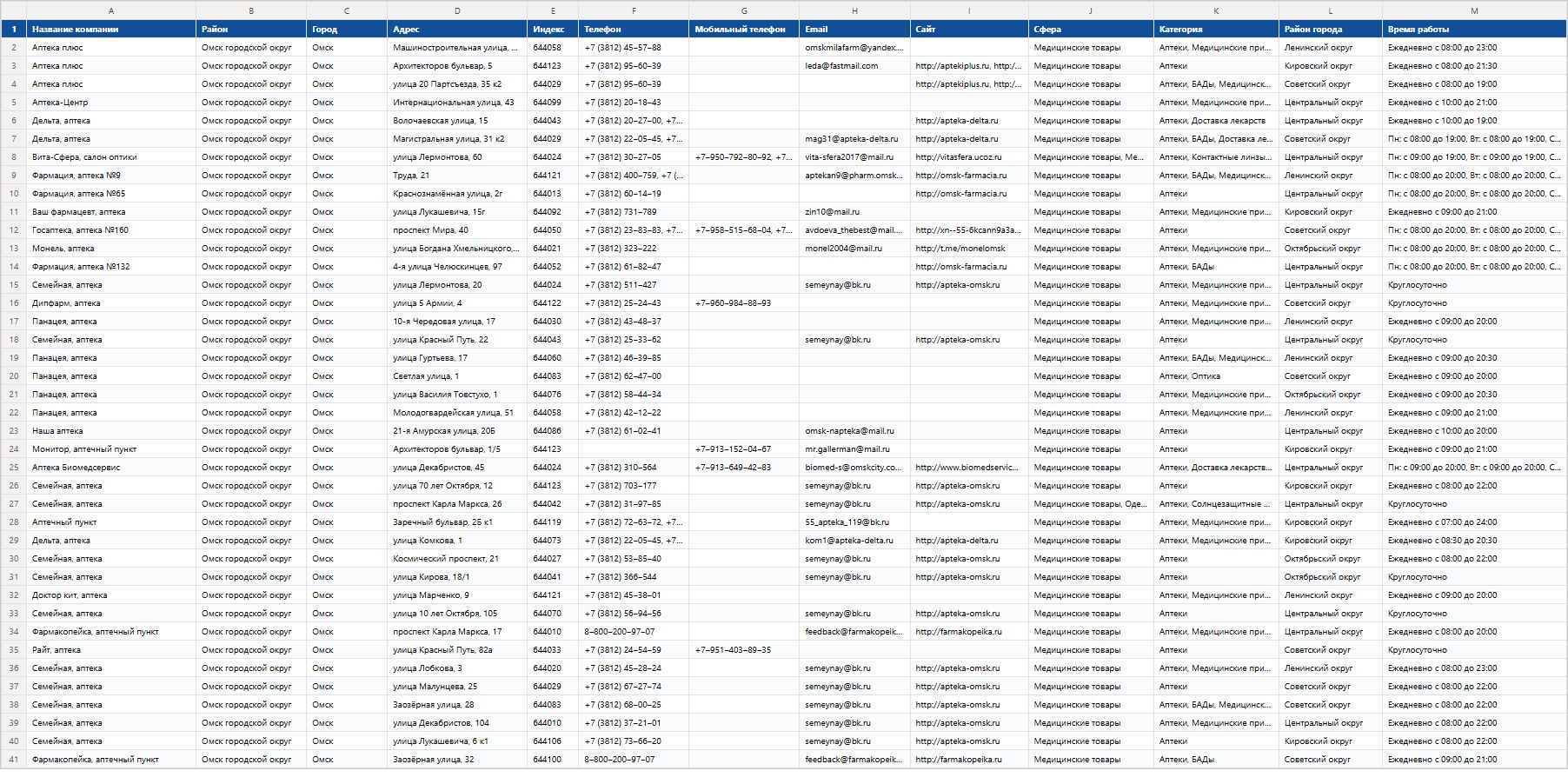Click address 'Волочаевская улица, 15'
1568x784 pixels.
tap(457, 121)
